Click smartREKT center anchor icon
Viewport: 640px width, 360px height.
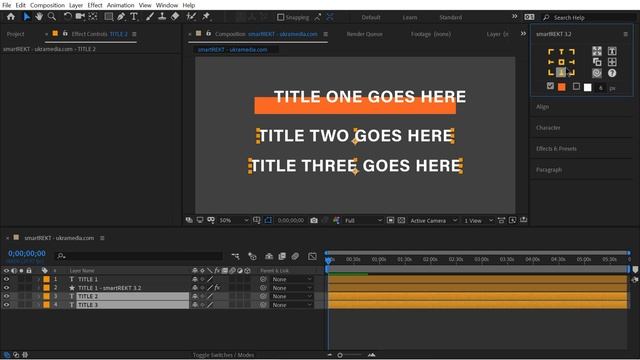(561, 62)
